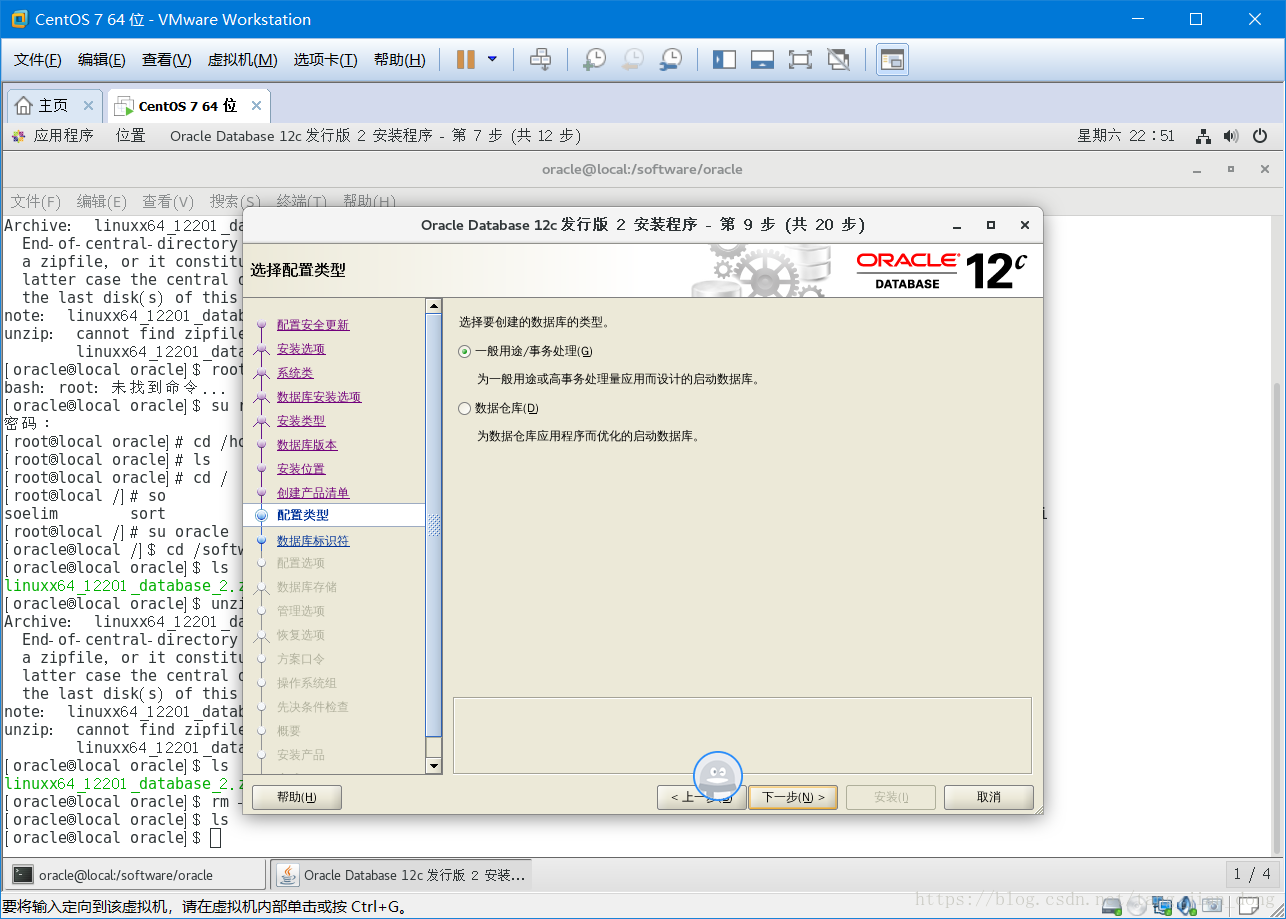Go to the 数据库标识符 step
The width and height of the screenshot is (1286, 919).
(x=313, y=541)
